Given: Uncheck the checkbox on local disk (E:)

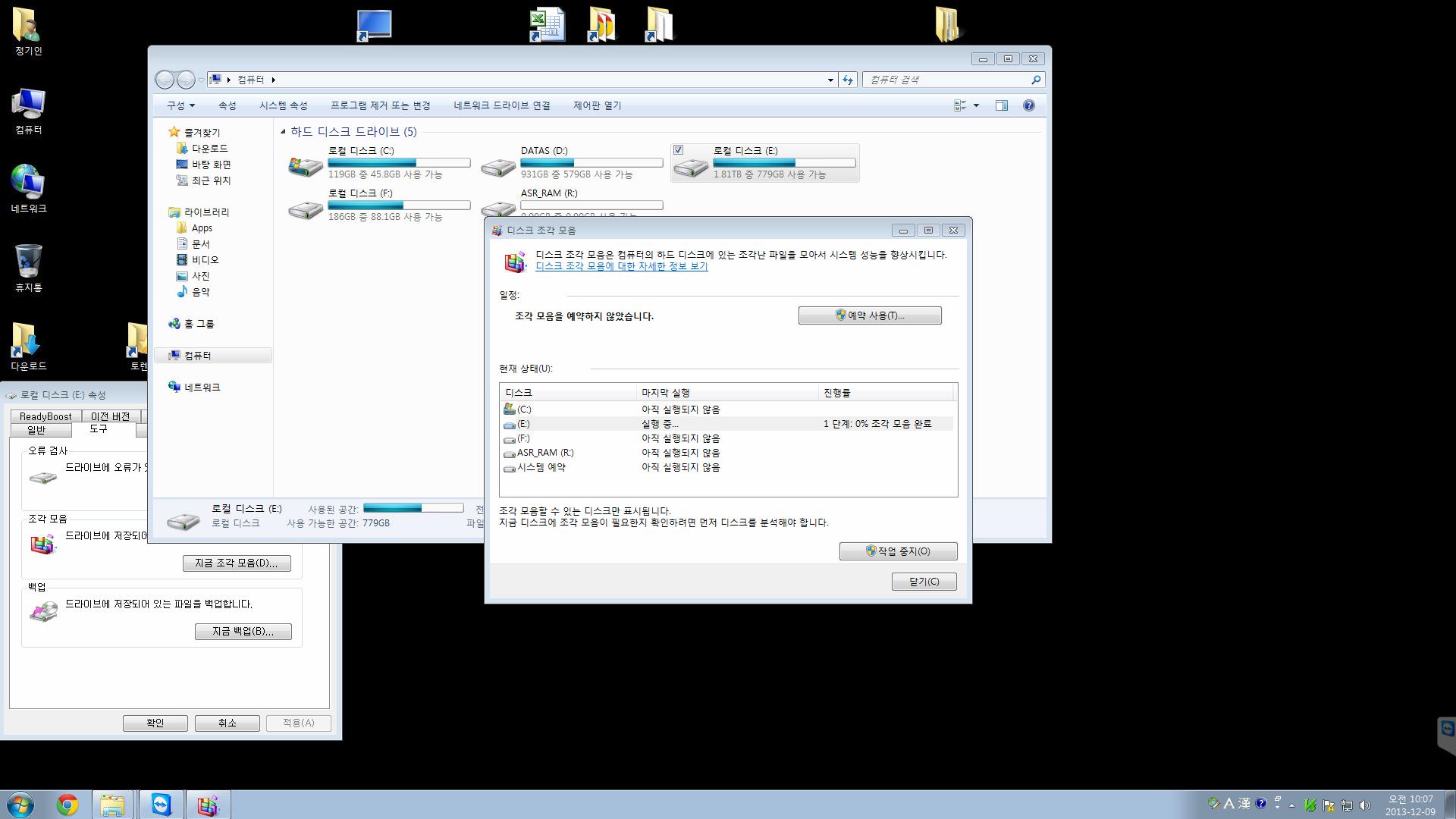Looking at the screenshot, I should click(679, 150).
